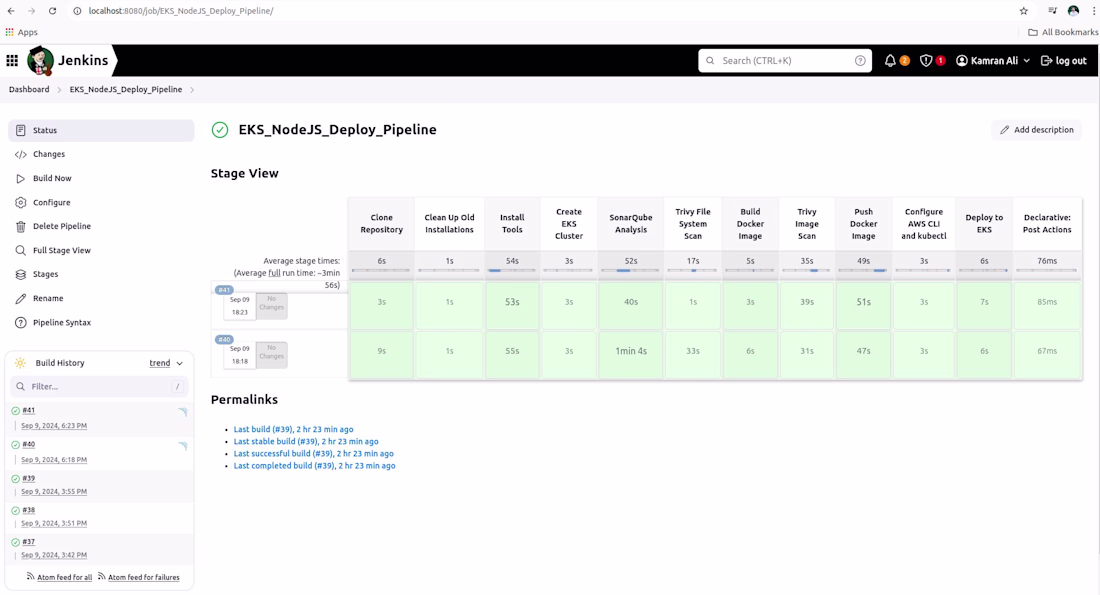
Task: Click the #40 build badge in Stage View
Action: coord(224,340)
